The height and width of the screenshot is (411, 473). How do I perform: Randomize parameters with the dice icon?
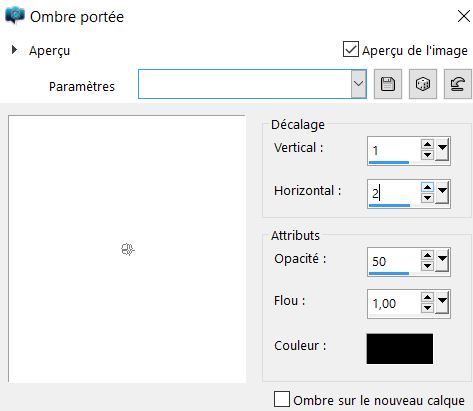[x=423, y=84]
